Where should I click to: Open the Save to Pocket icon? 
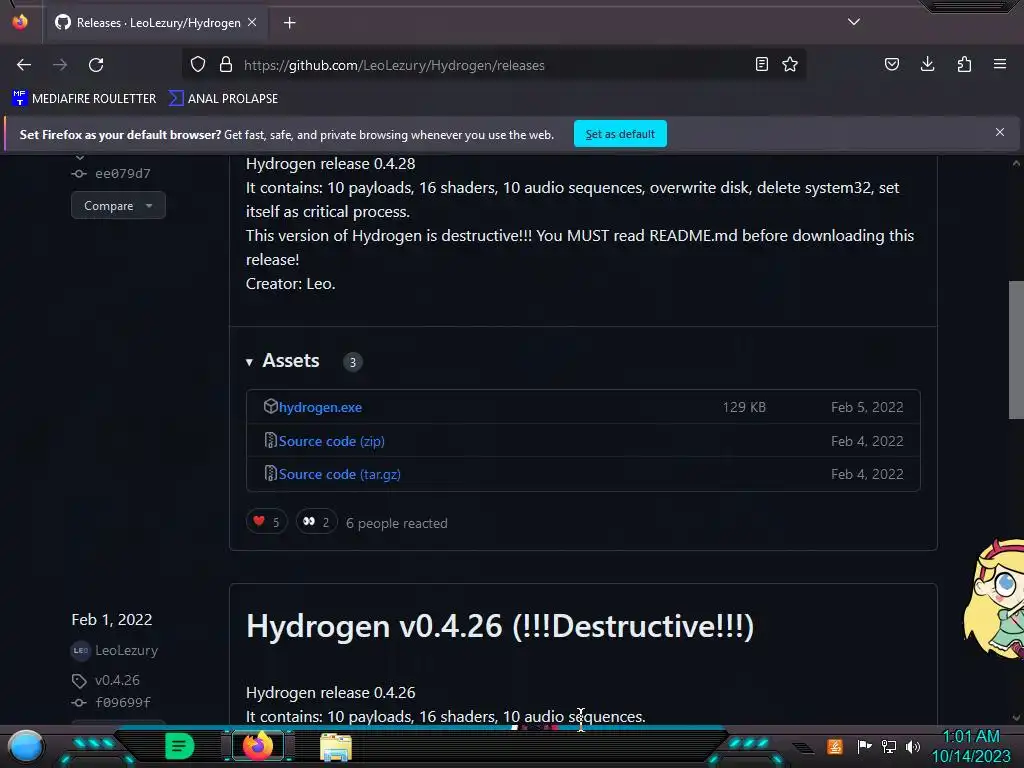click(x=891, y=64)
